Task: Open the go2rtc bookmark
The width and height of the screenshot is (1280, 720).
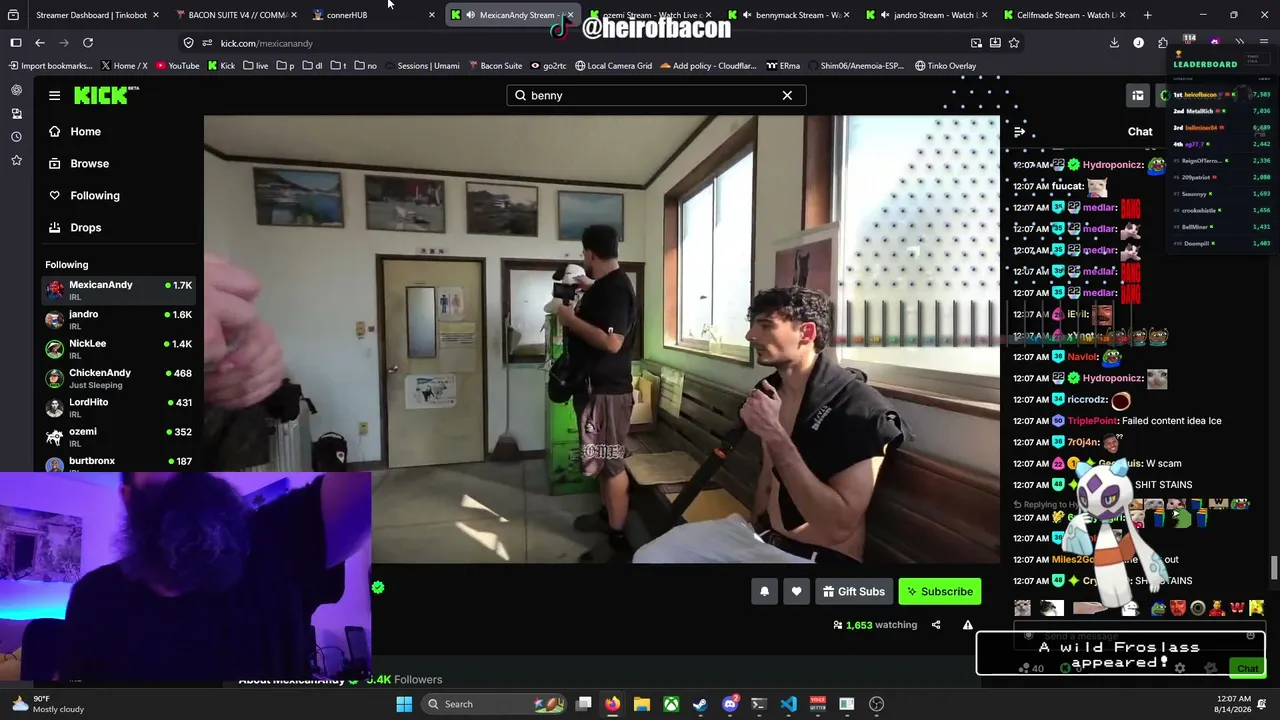Action: (x=548, y=66)
